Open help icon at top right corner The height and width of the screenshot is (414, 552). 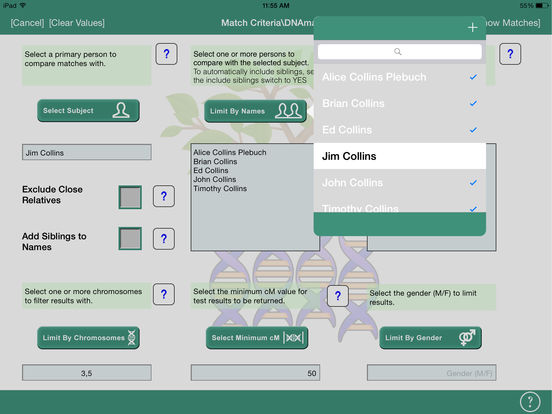coord(510,54)
